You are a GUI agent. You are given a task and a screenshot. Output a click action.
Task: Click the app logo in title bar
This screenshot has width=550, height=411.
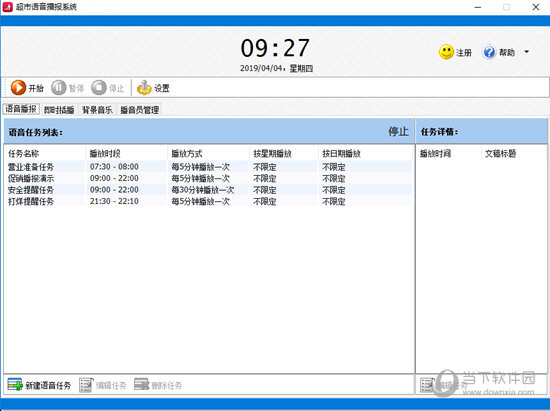(7, 7)
